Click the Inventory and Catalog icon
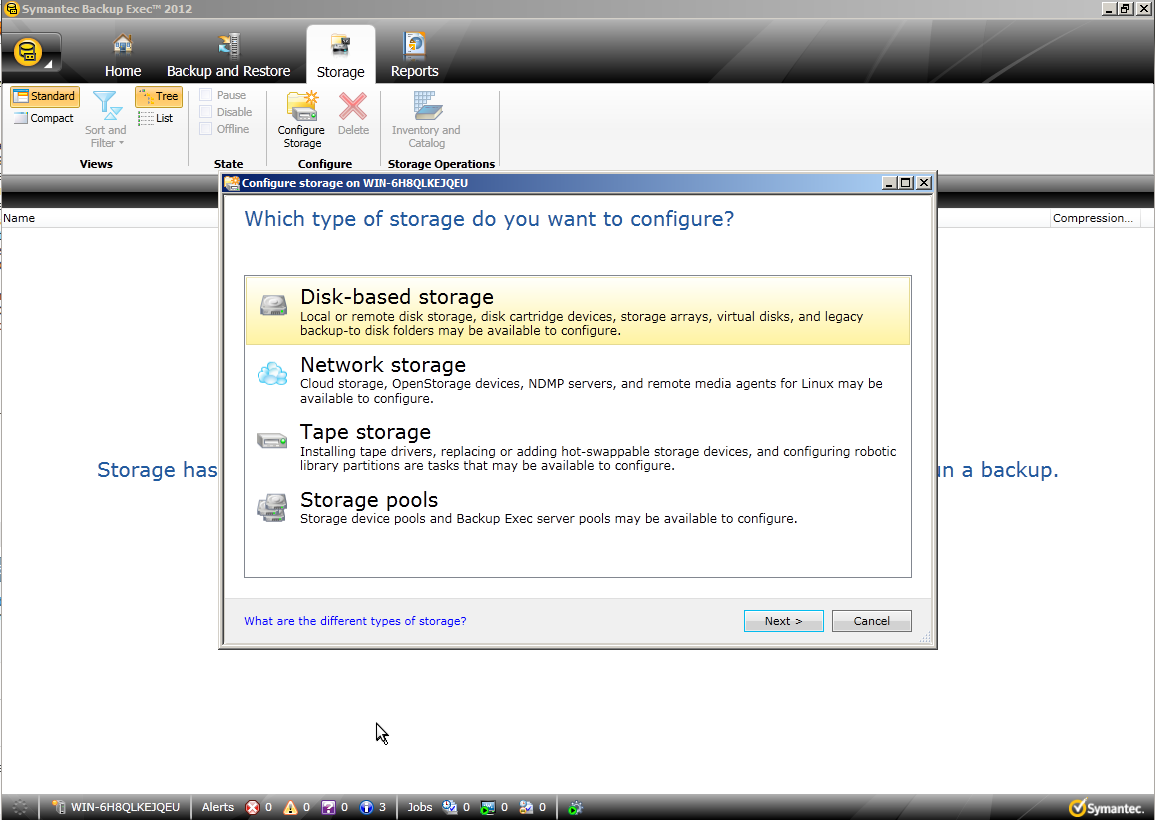 click(426, 108)
